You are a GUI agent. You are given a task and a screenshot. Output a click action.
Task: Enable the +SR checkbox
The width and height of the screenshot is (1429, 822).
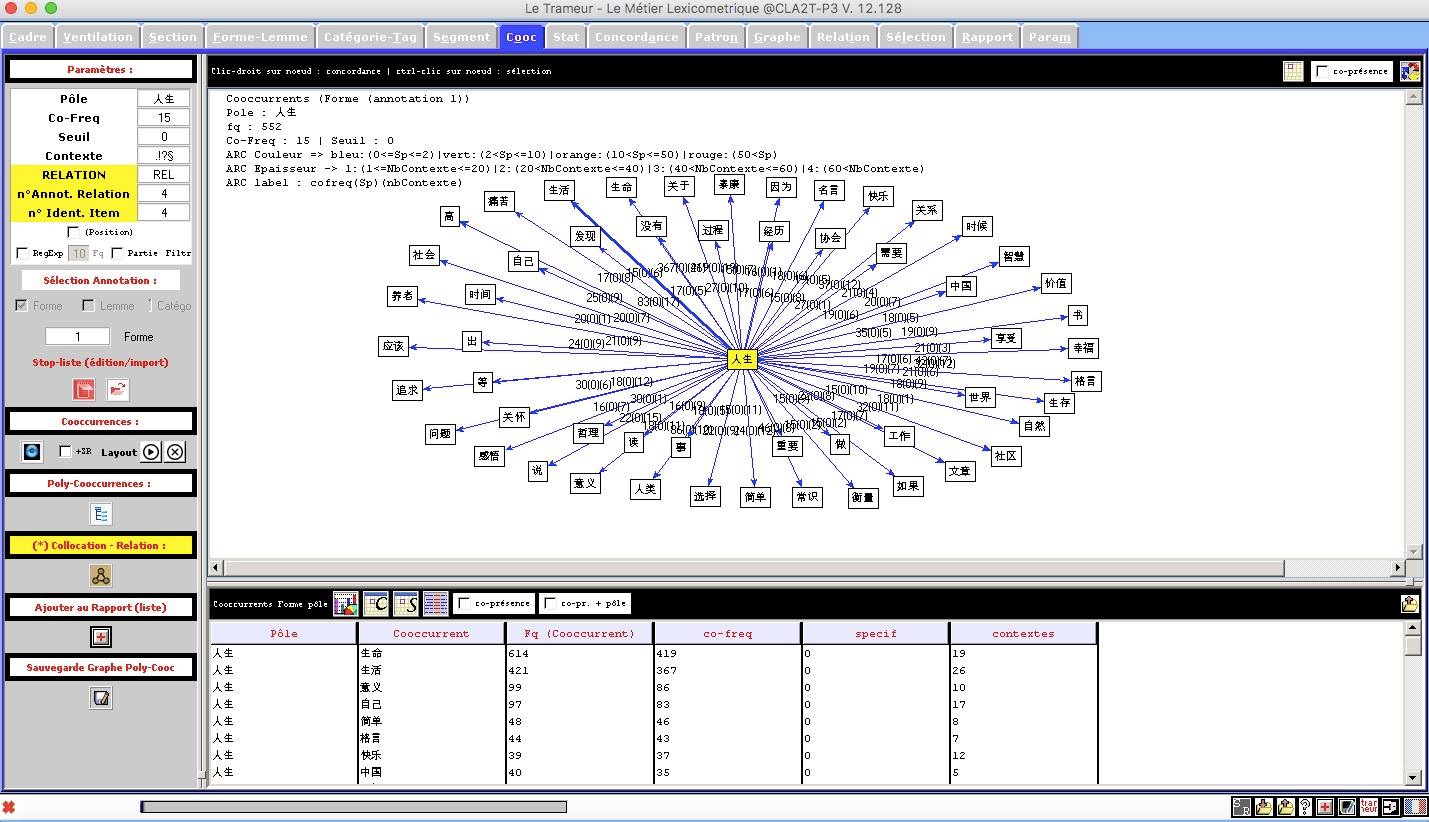point(65,452)
